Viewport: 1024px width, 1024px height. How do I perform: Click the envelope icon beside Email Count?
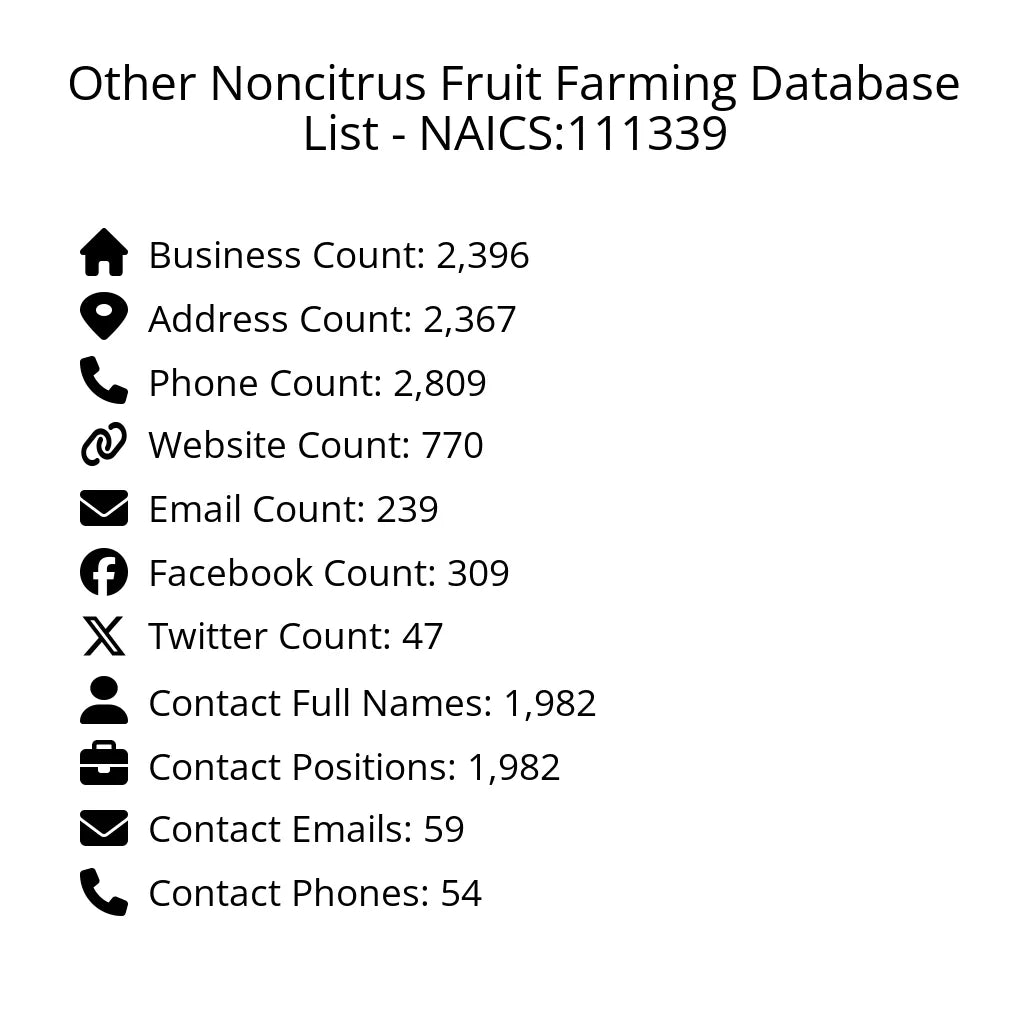click(x=104, y=509)
